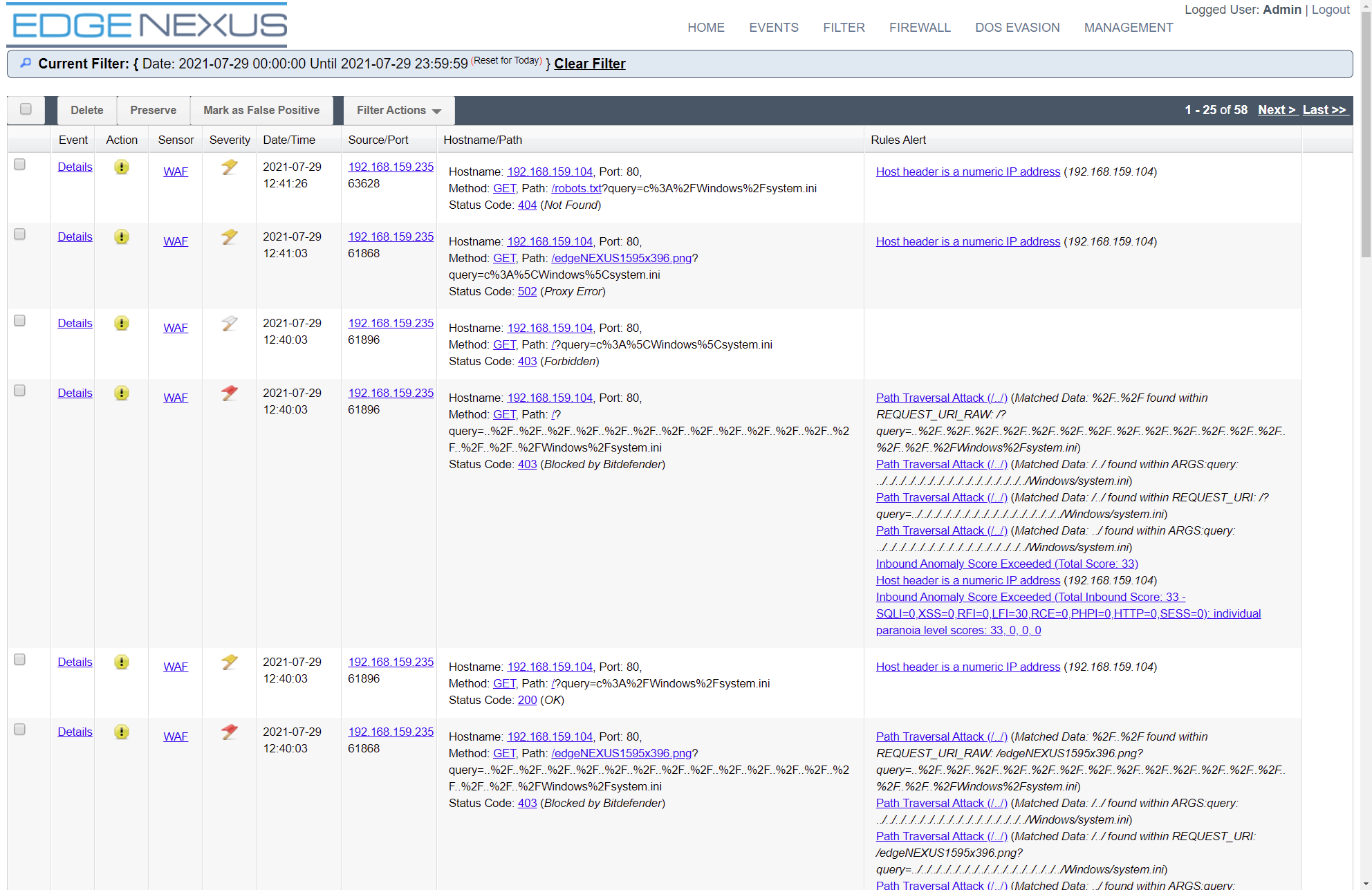Click the yellow alert action icon in the 12:41:26 row
Image resolution: width=1372 pixels, height=890 pixels.
122,167
